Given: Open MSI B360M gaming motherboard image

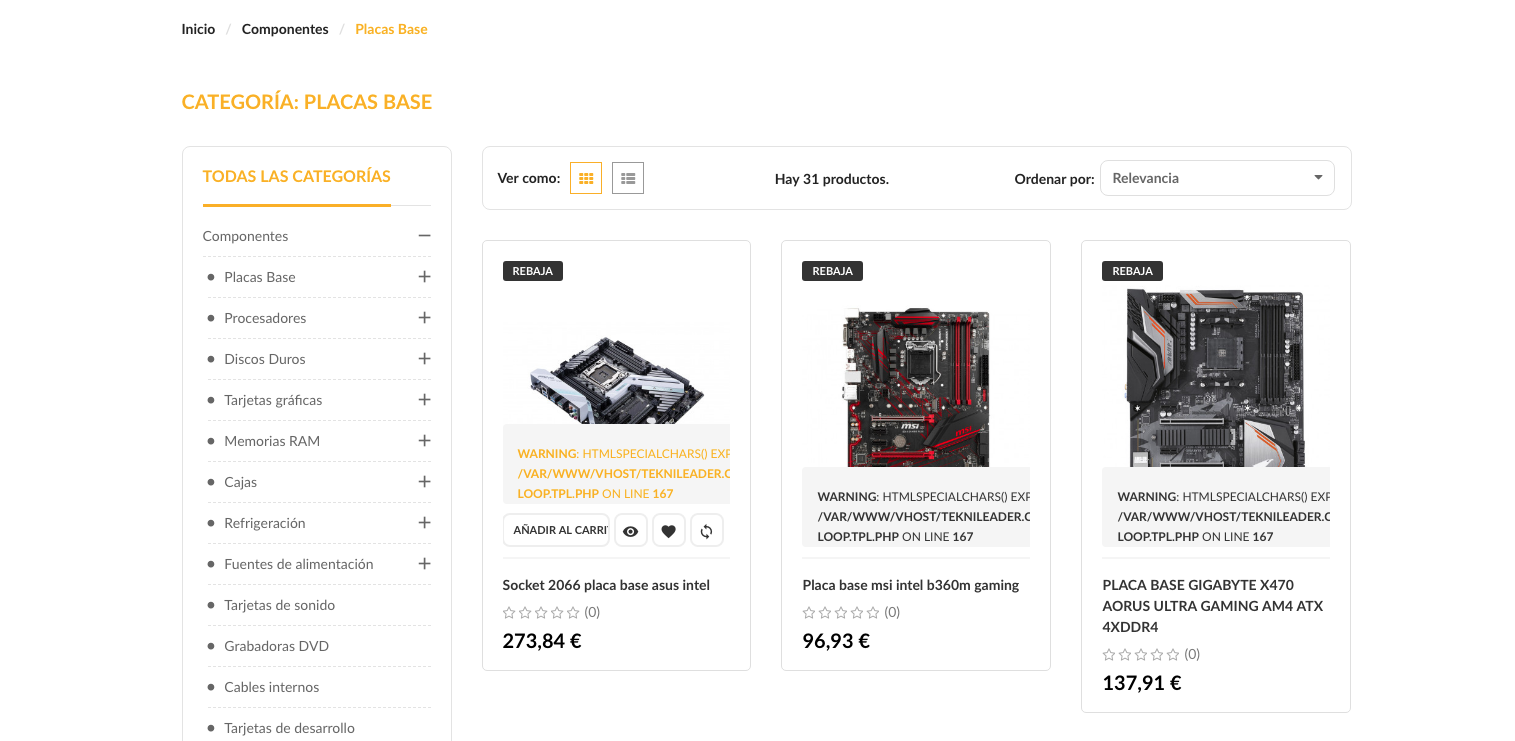Looking at the screenshot, I should tap(916, 386).
